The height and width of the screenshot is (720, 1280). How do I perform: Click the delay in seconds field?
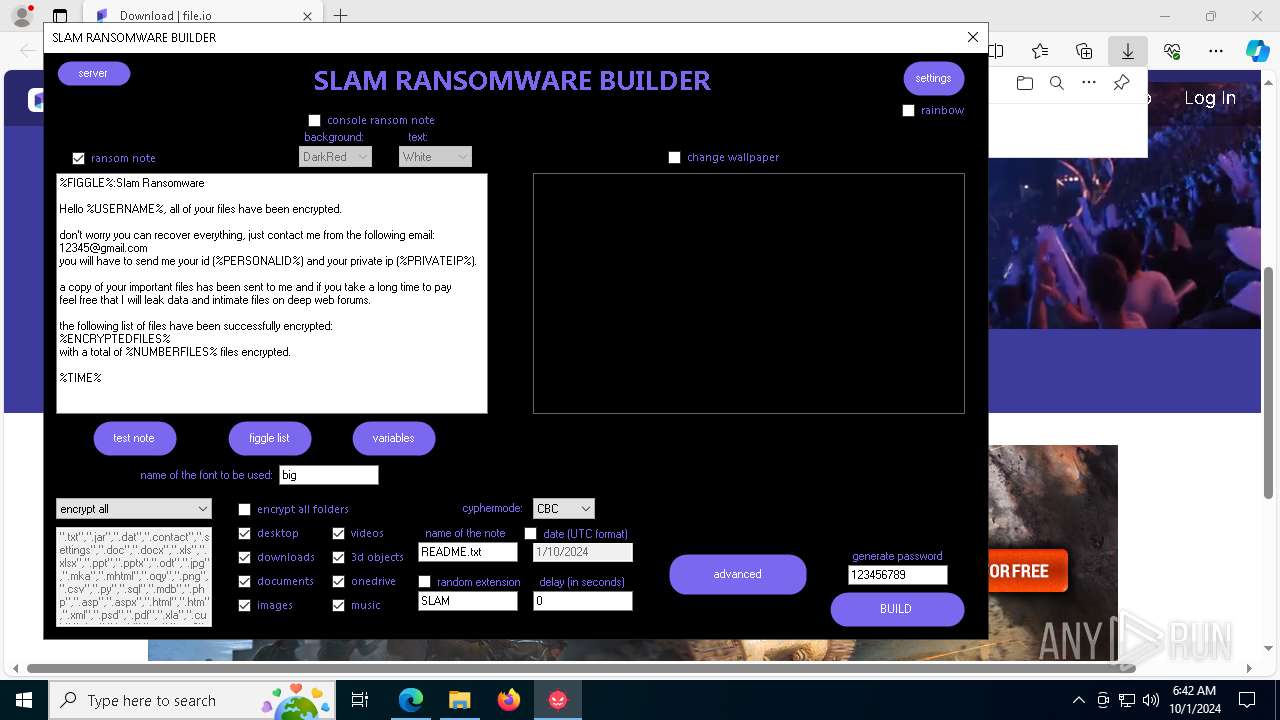pyautogui.click(x=583, y=601)
